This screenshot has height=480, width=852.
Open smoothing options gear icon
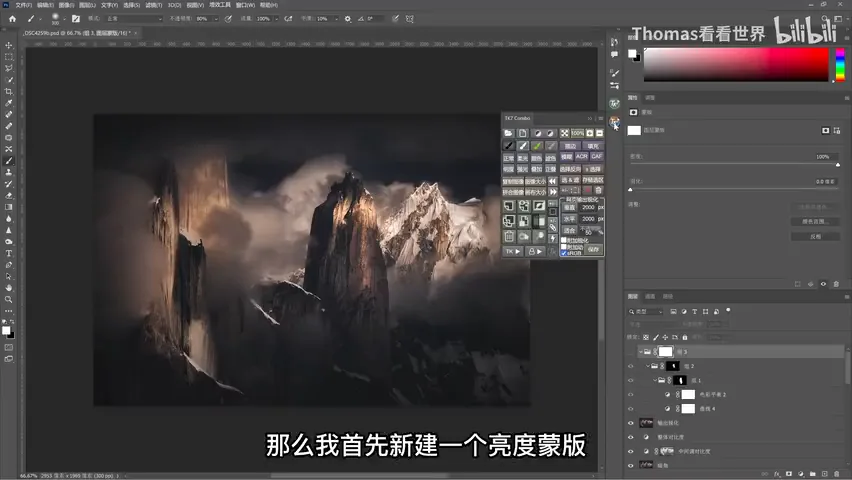(348, 18)
